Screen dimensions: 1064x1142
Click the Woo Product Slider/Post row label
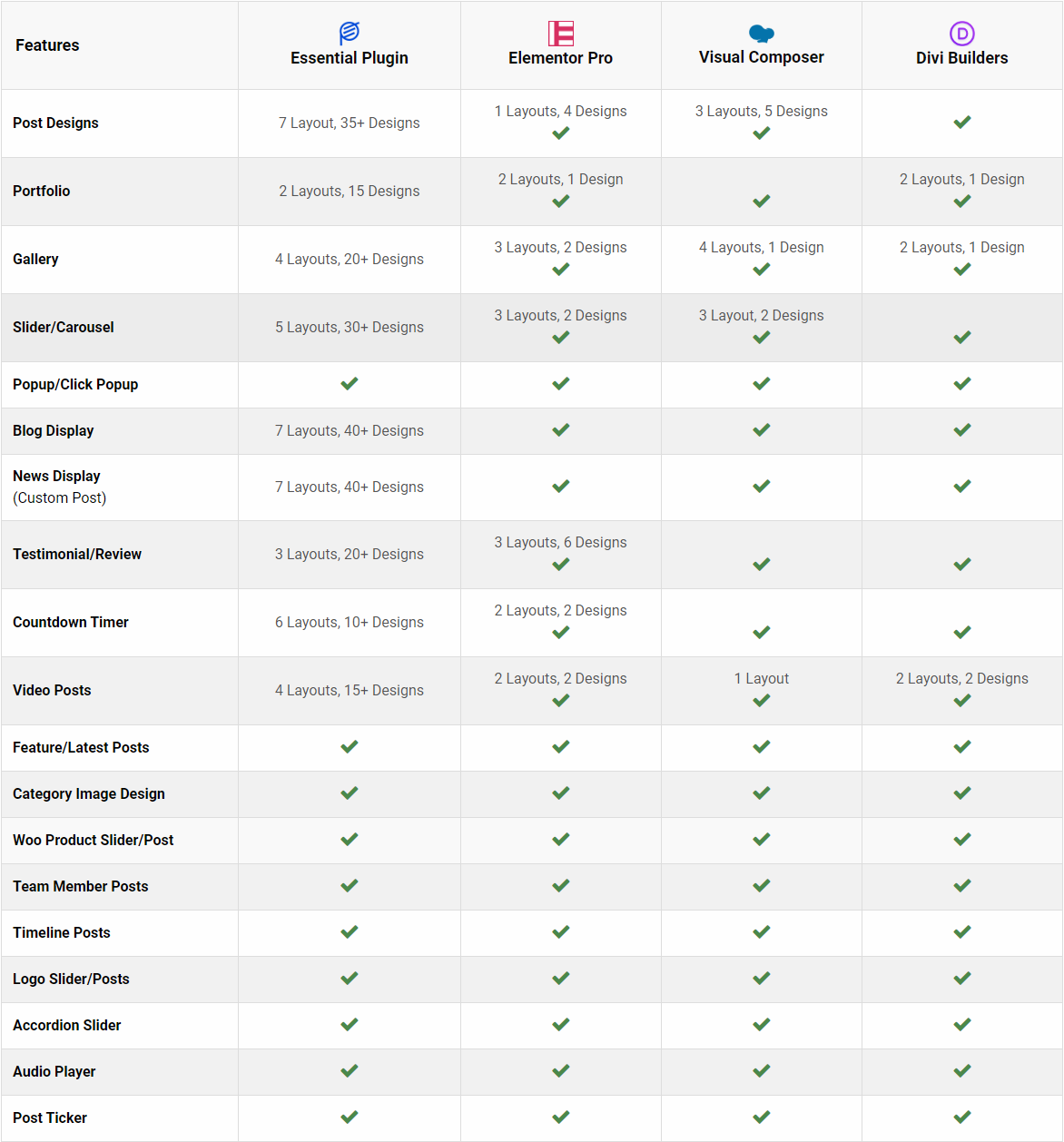tap(94, 841)
